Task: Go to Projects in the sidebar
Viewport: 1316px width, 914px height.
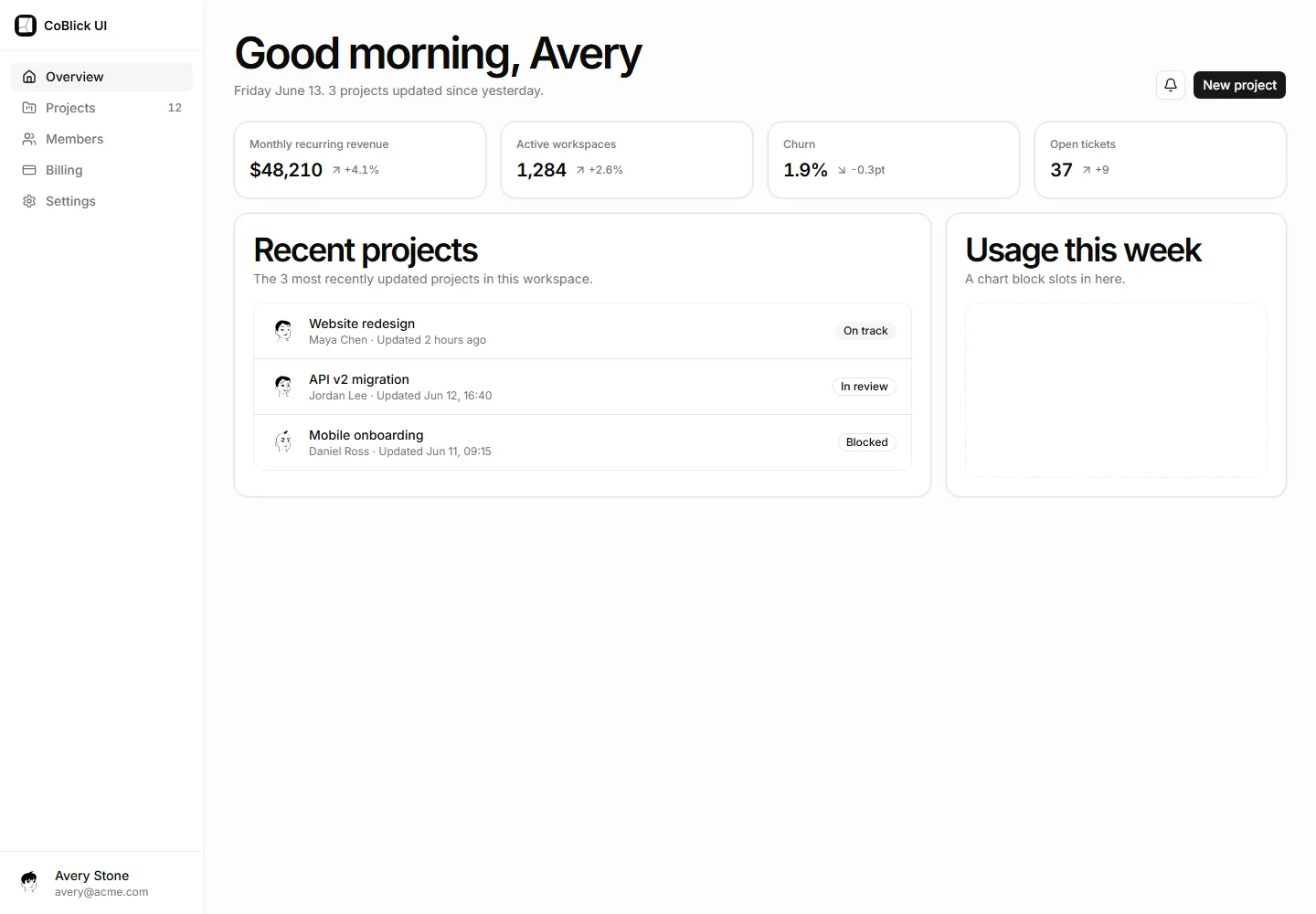Action: 101,108
